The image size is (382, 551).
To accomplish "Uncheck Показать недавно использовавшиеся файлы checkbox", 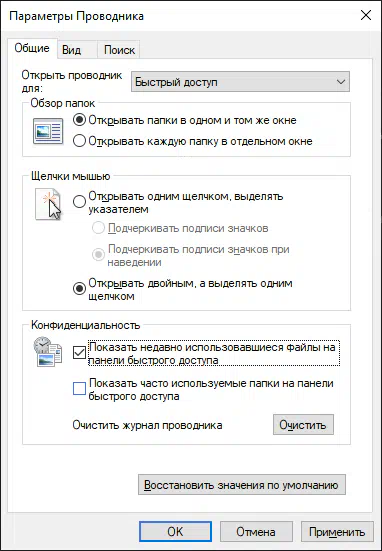I will 79,353.
